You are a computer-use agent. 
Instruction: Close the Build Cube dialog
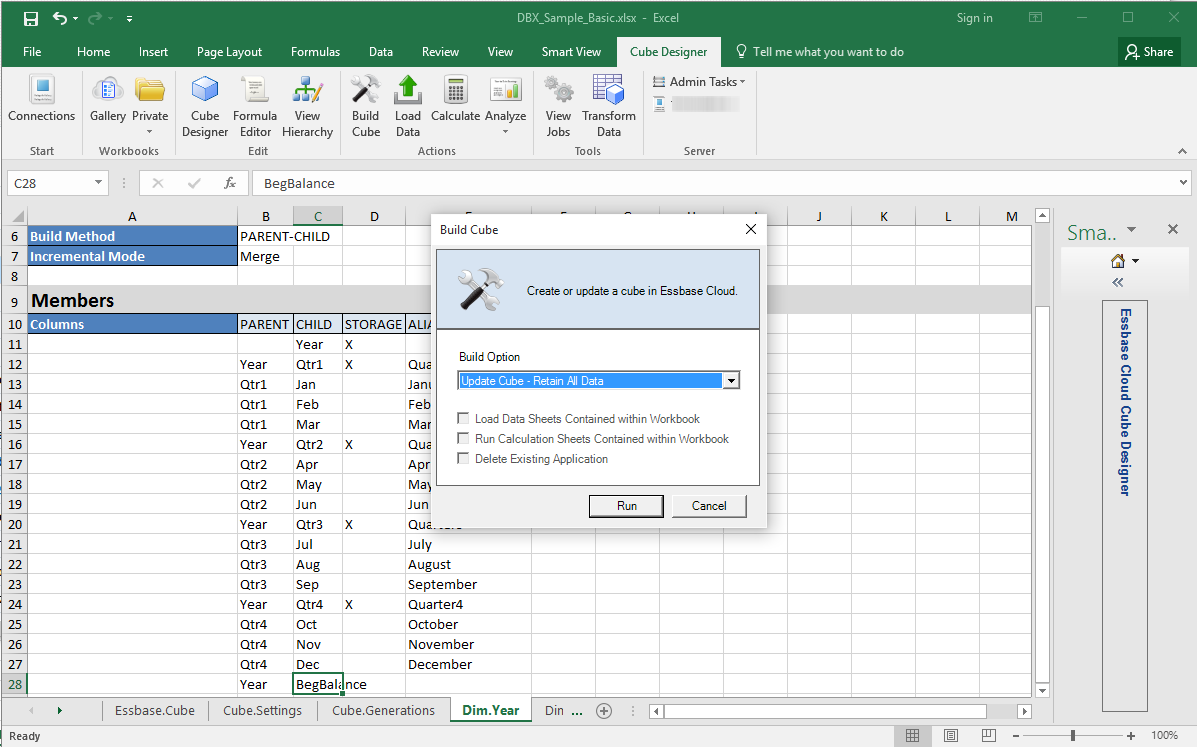pyautogui.click(x=750, y=230)
